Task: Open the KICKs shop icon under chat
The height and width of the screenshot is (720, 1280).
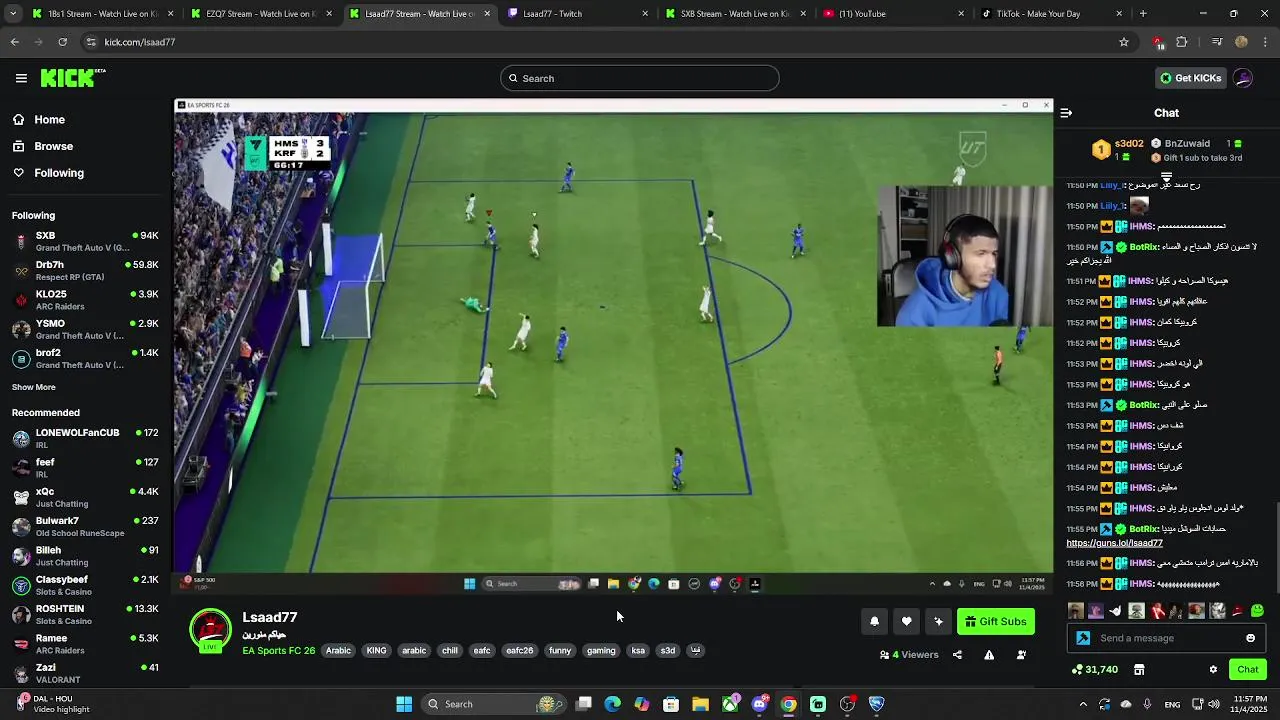Action: point(1139,669)
